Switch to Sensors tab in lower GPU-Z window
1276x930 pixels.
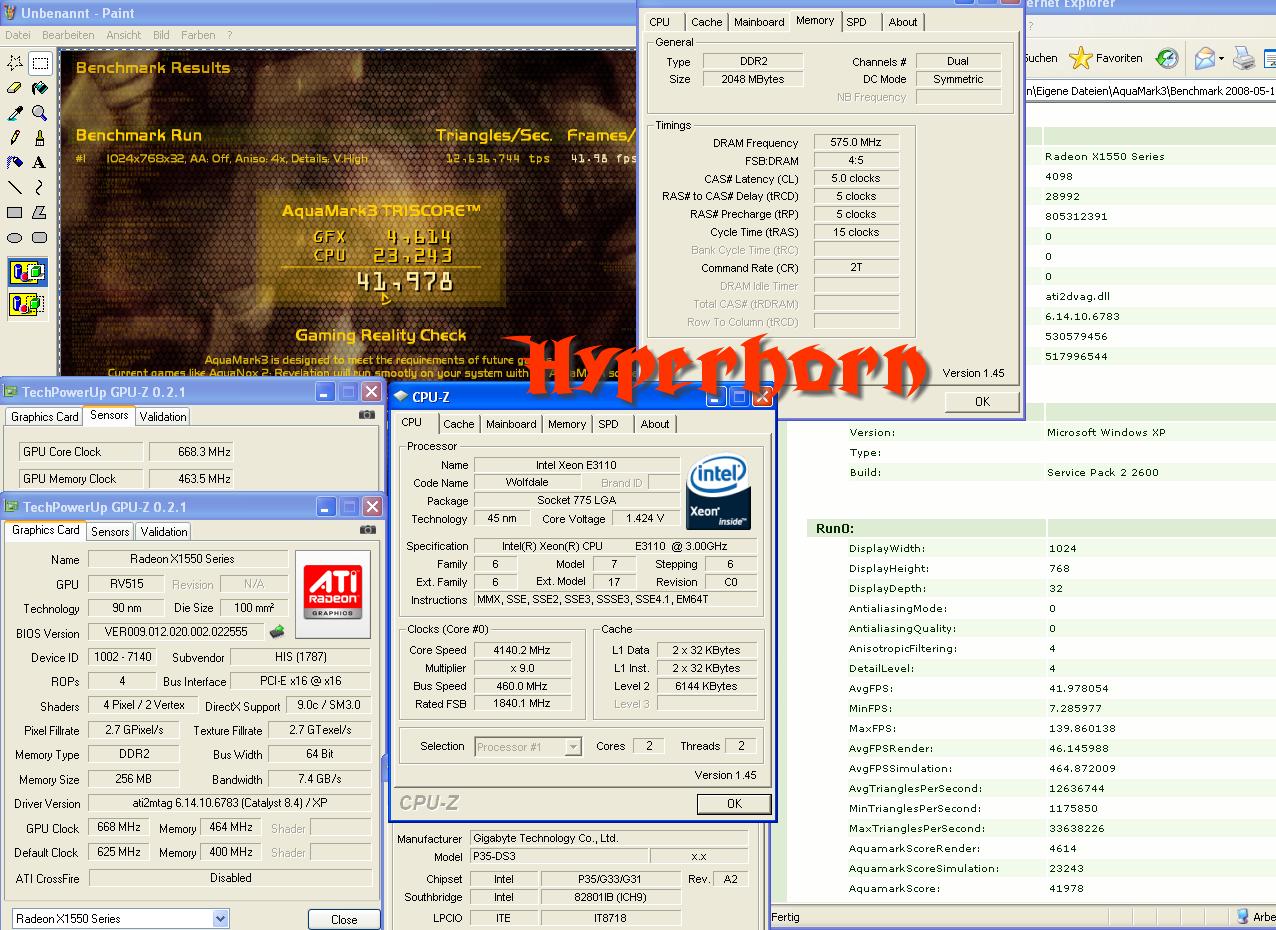[110, 532]
